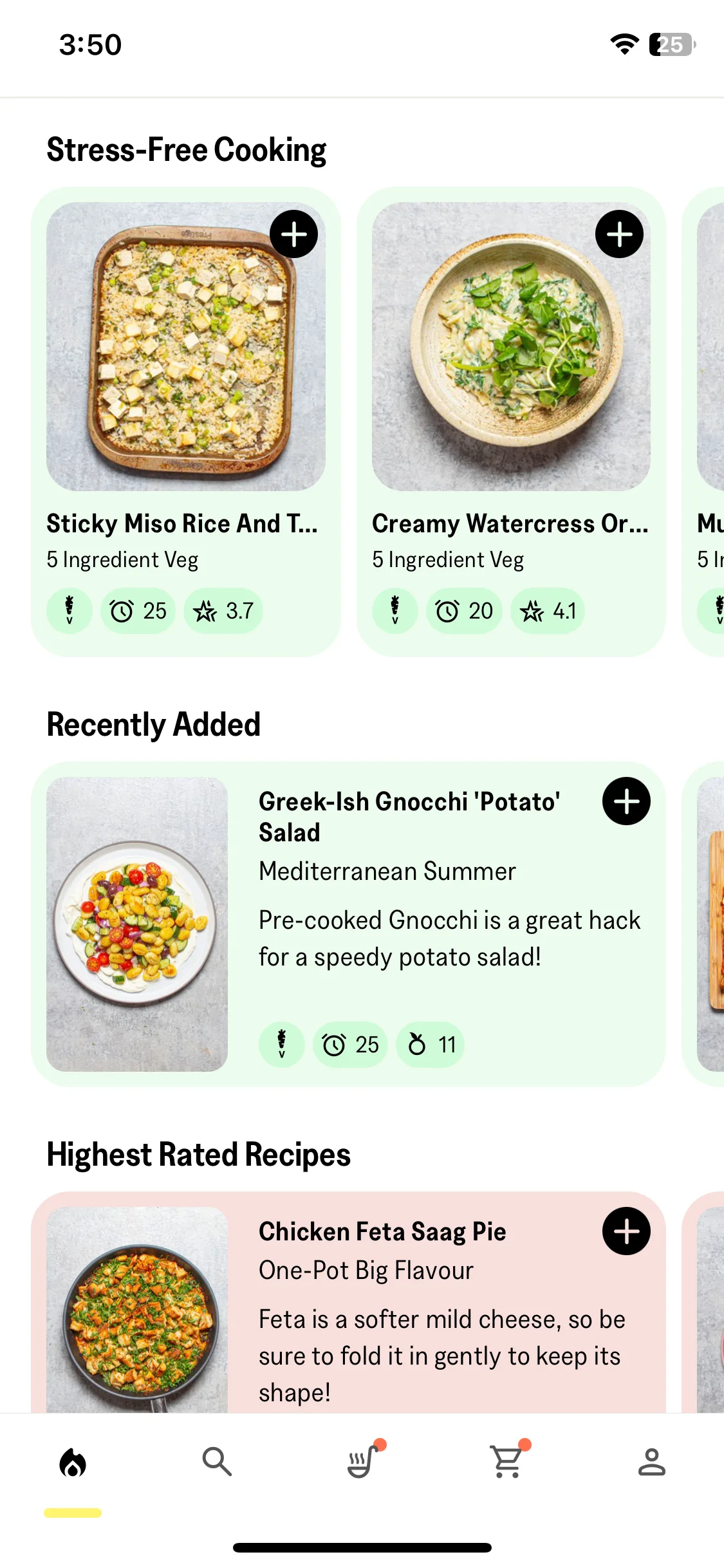
Task: Tap the veggie carrot badge on Creamy Watercress
Action: coord(395,611)
